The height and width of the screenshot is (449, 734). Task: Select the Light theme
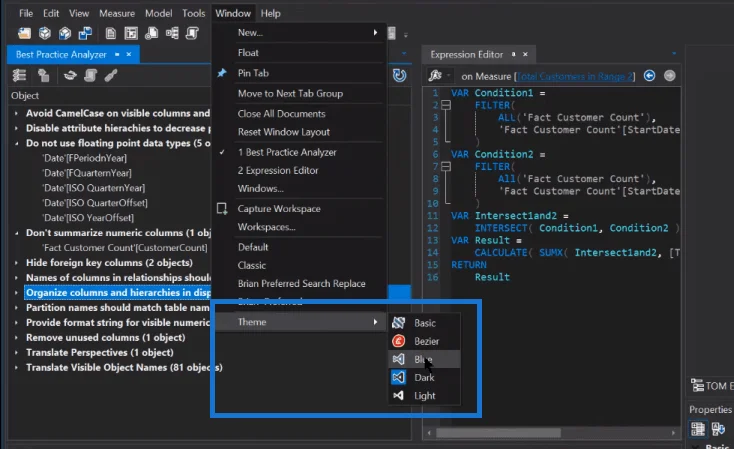(424, 396)
